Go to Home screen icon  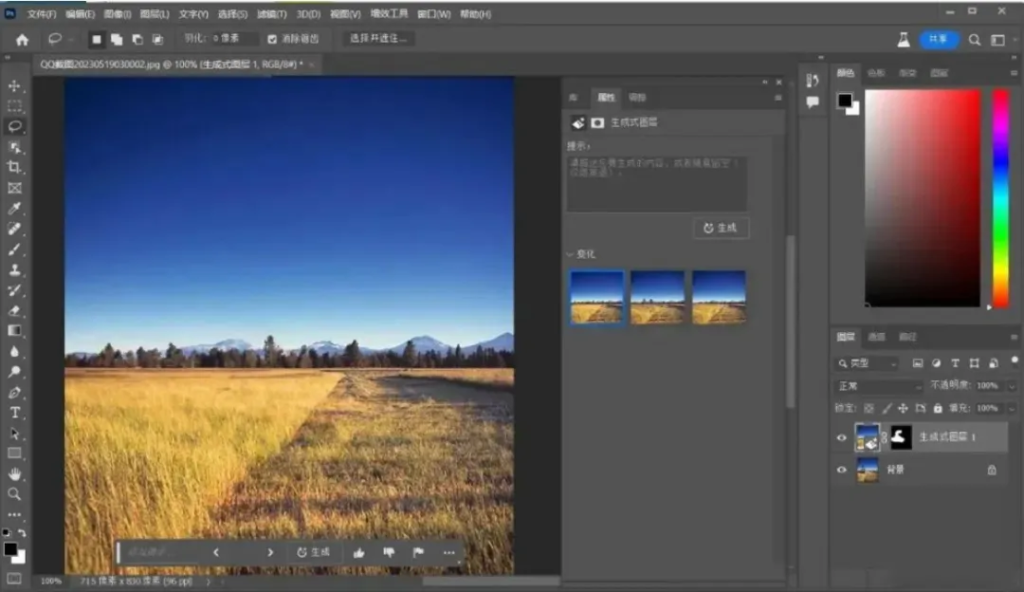coord(22,40)
